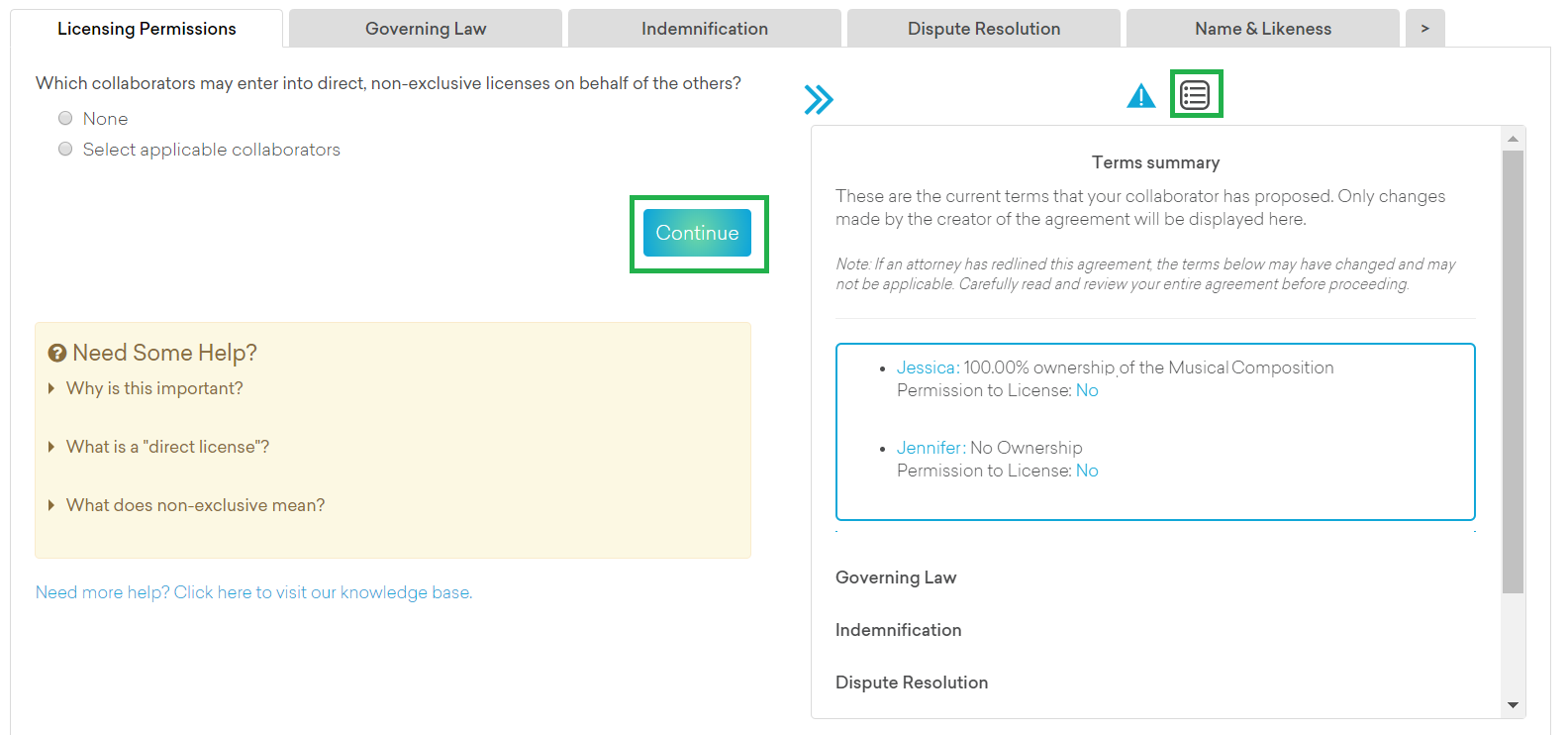The image size is (1568, 735).
Task: Go to the Dispute Resolution tab
Action: click(x=983, y=29)
